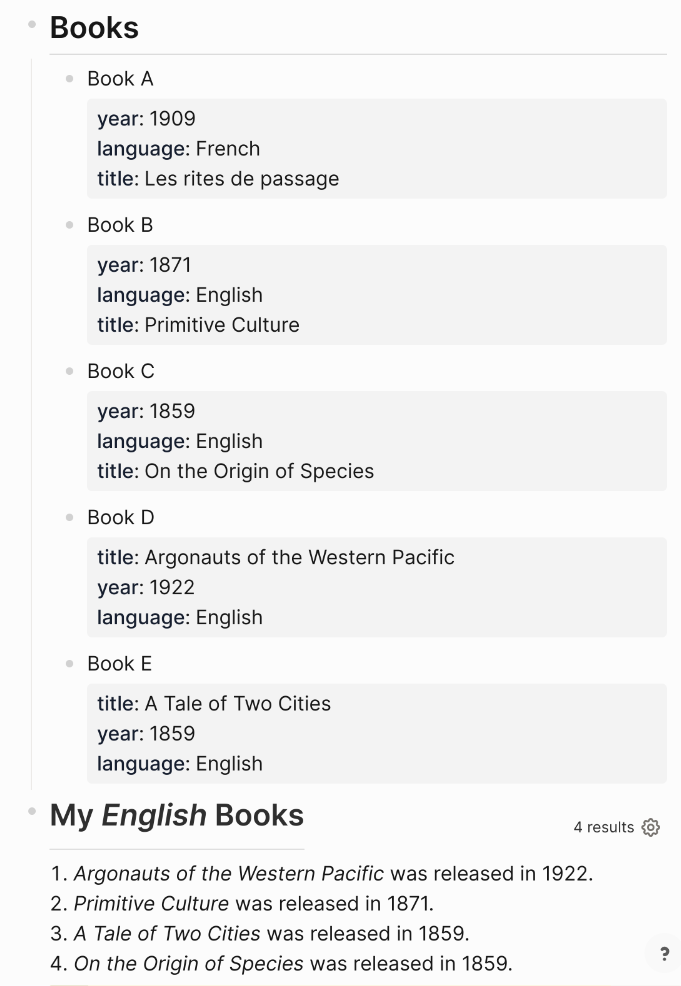
Task: Click result Primitive Culture was released in 1871
Action: [x=253, y=904]
